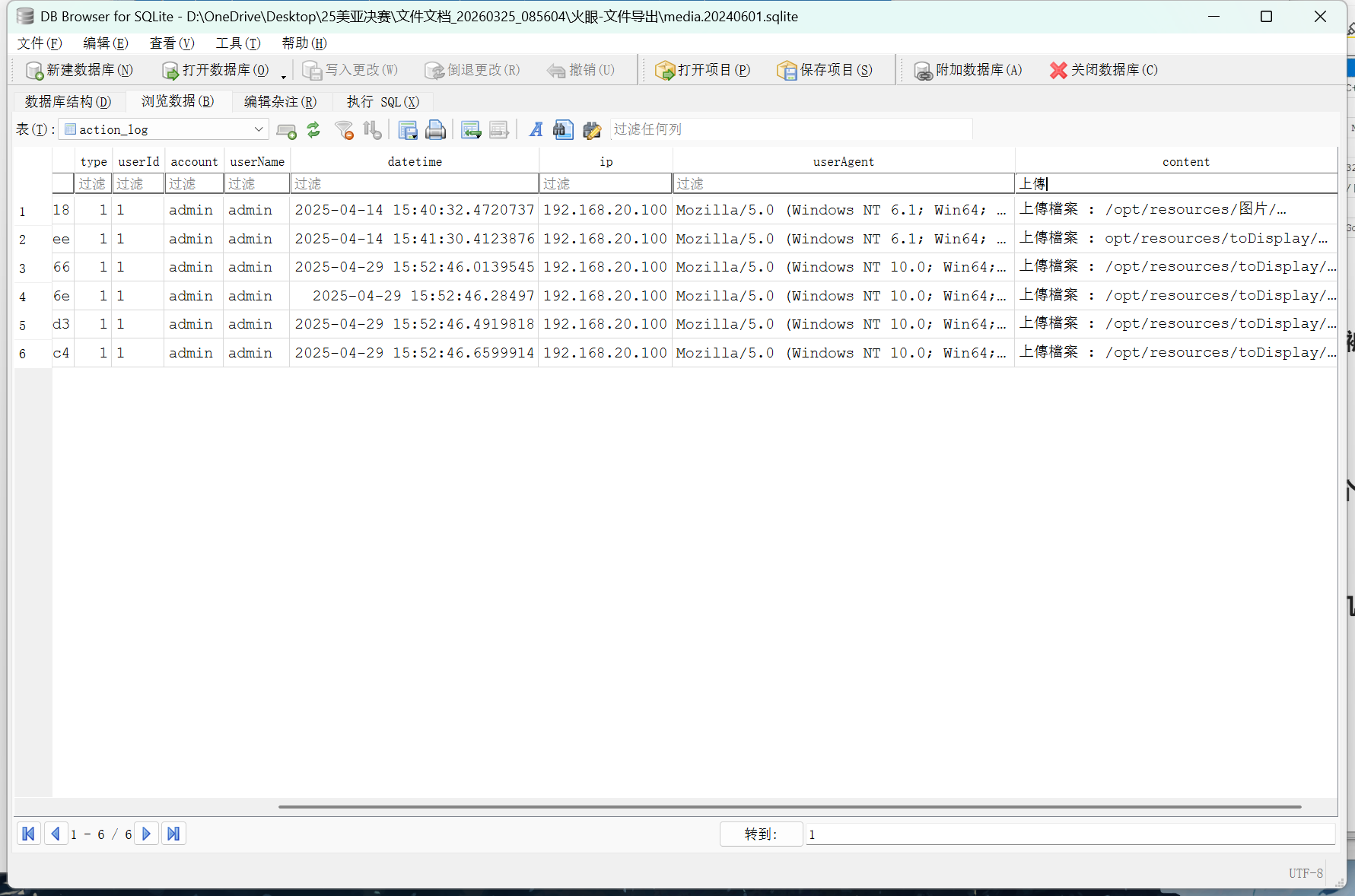Click the Open Project (打开项目) button

pyautogui.click(x=702, y=70)
